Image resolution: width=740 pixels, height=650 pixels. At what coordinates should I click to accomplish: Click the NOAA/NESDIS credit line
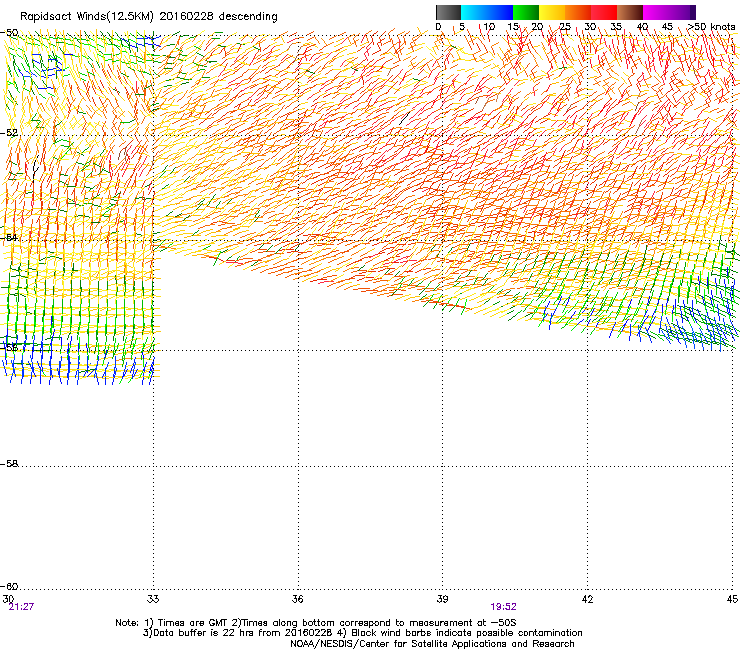[x=432, y=644]
